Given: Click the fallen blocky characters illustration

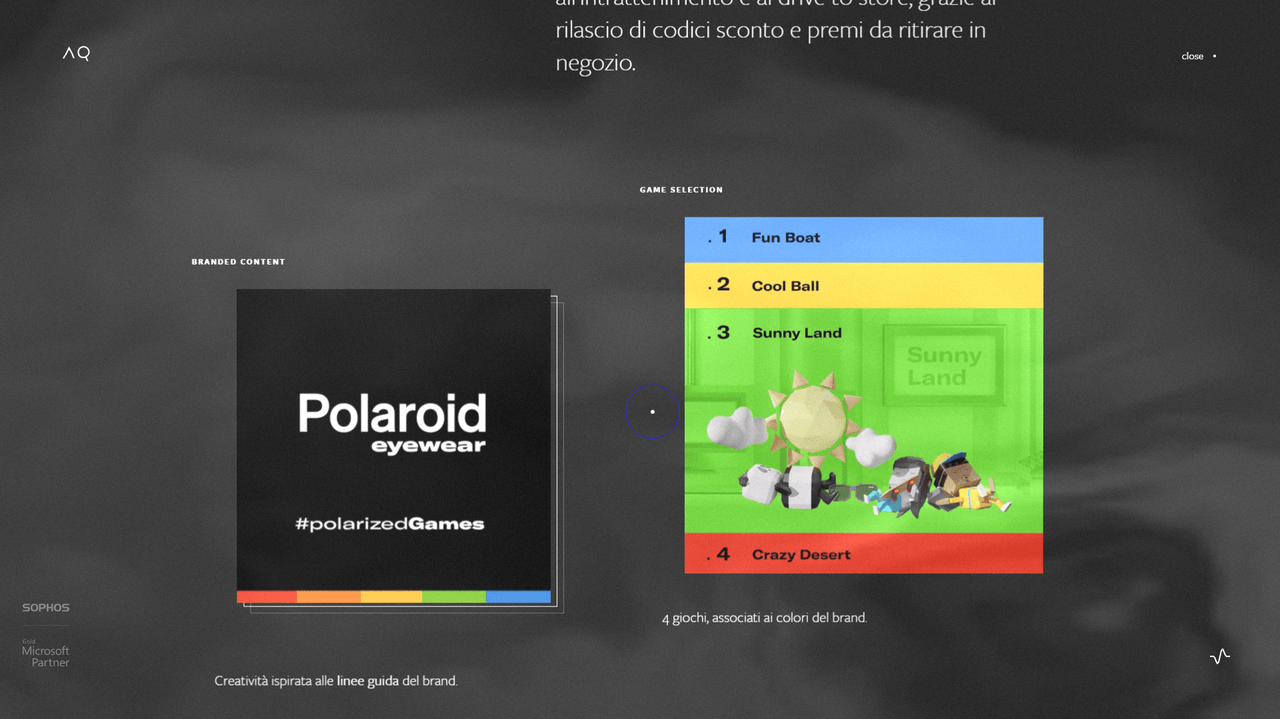Looking at the screenshot, I should [868, 487].
